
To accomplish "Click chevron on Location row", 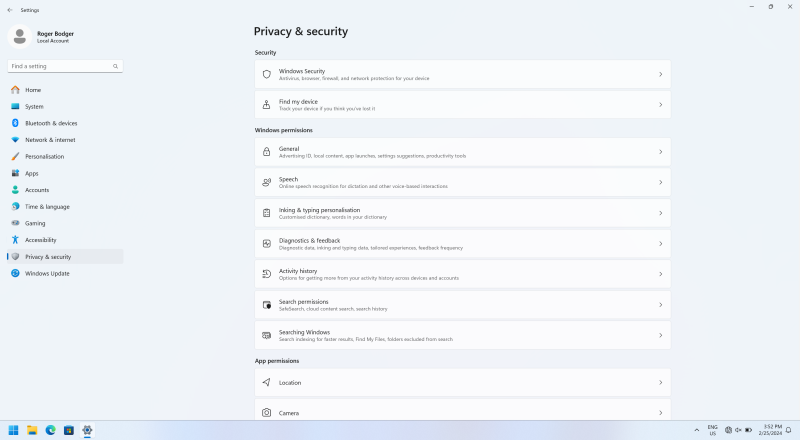I will click(x=660, y=382).
